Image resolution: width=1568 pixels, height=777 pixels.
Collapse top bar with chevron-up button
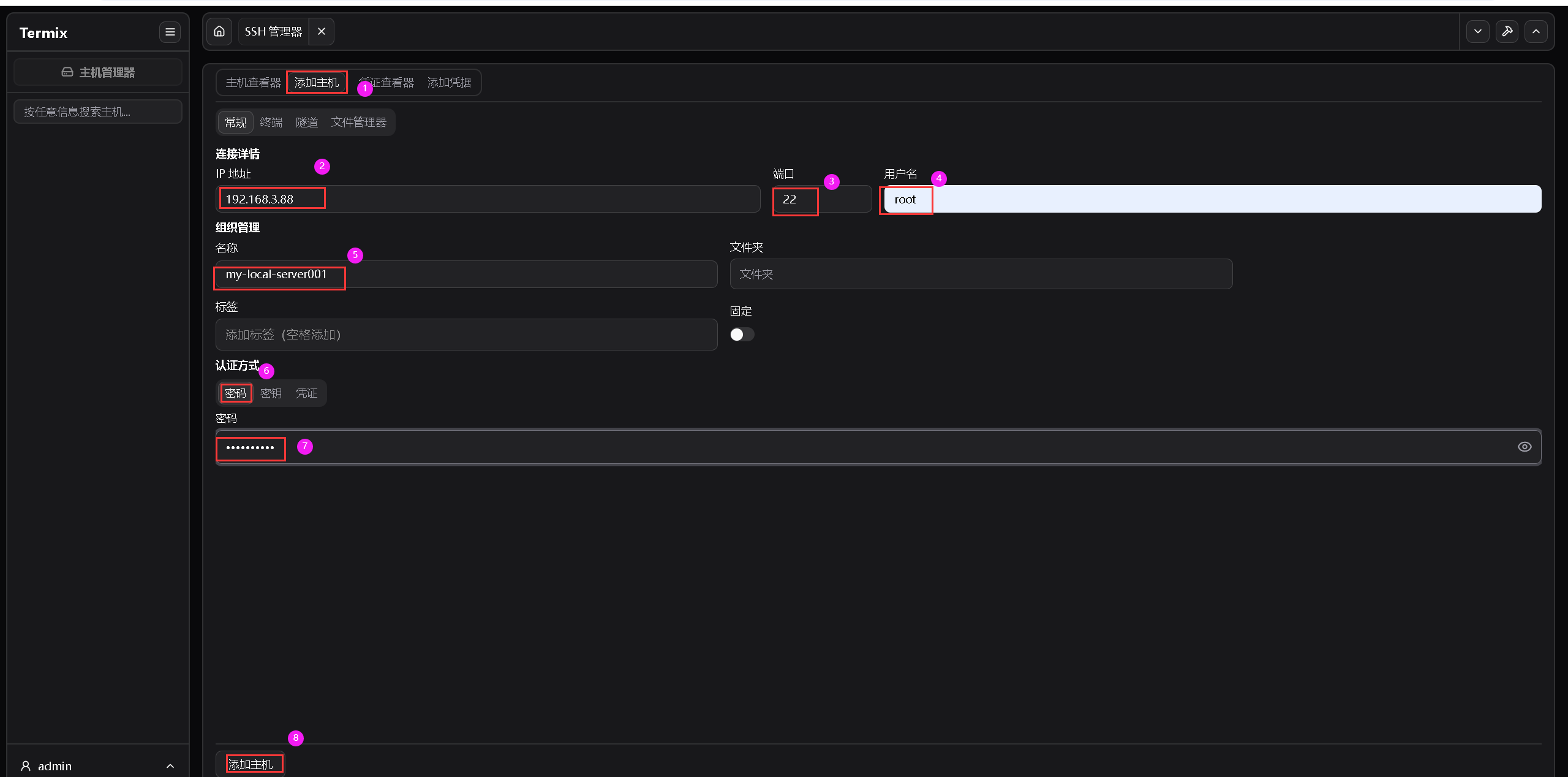tap(1536, 32)
